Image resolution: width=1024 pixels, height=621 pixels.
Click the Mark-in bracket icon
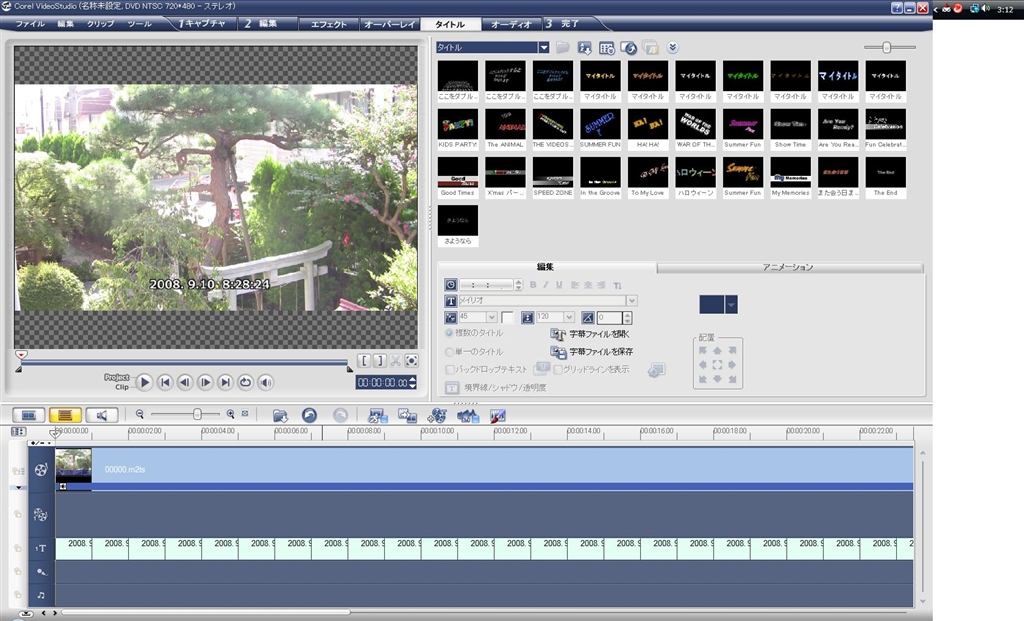(x=365, y=361)
